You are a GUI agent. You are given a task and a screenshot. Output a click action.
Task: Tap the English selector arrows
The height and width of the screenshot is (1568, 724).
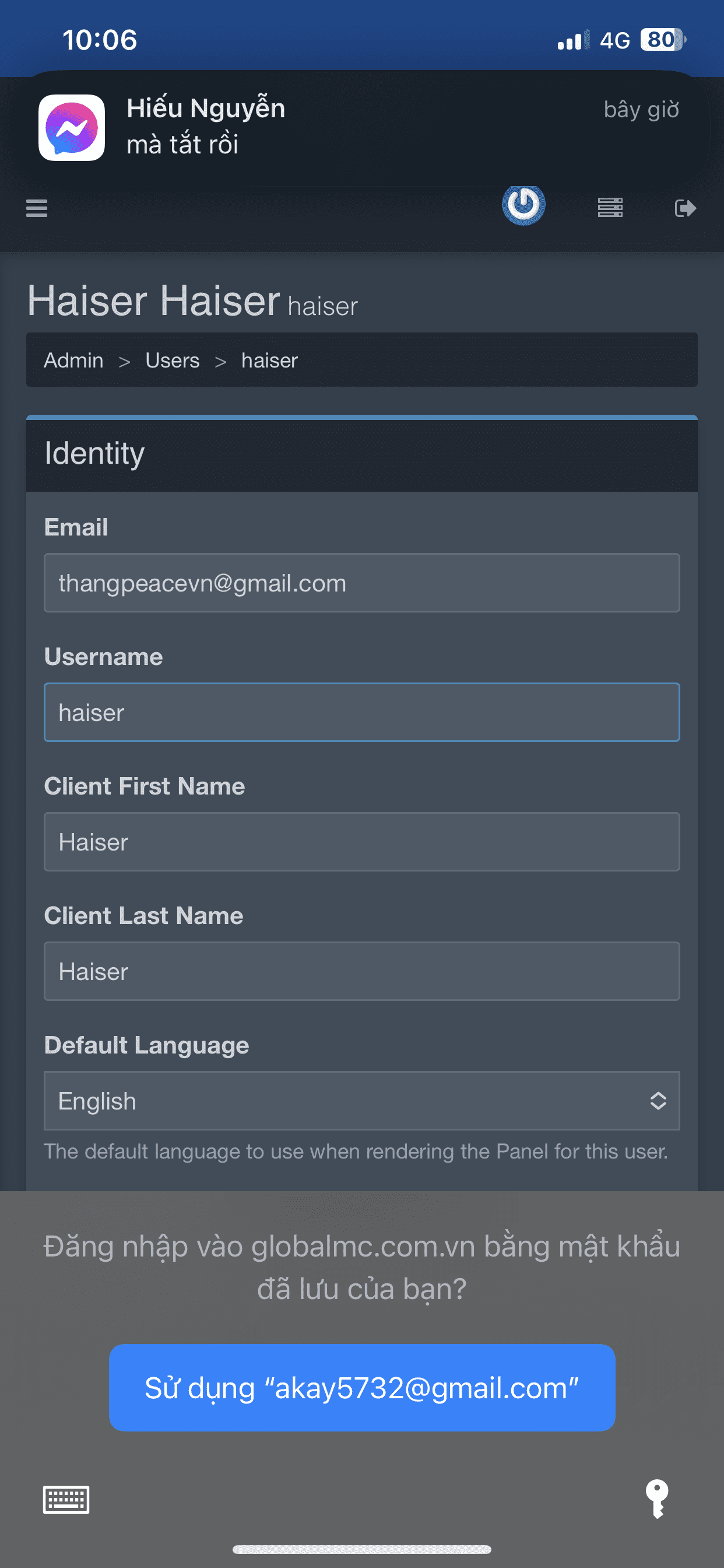click(658, 1101)
